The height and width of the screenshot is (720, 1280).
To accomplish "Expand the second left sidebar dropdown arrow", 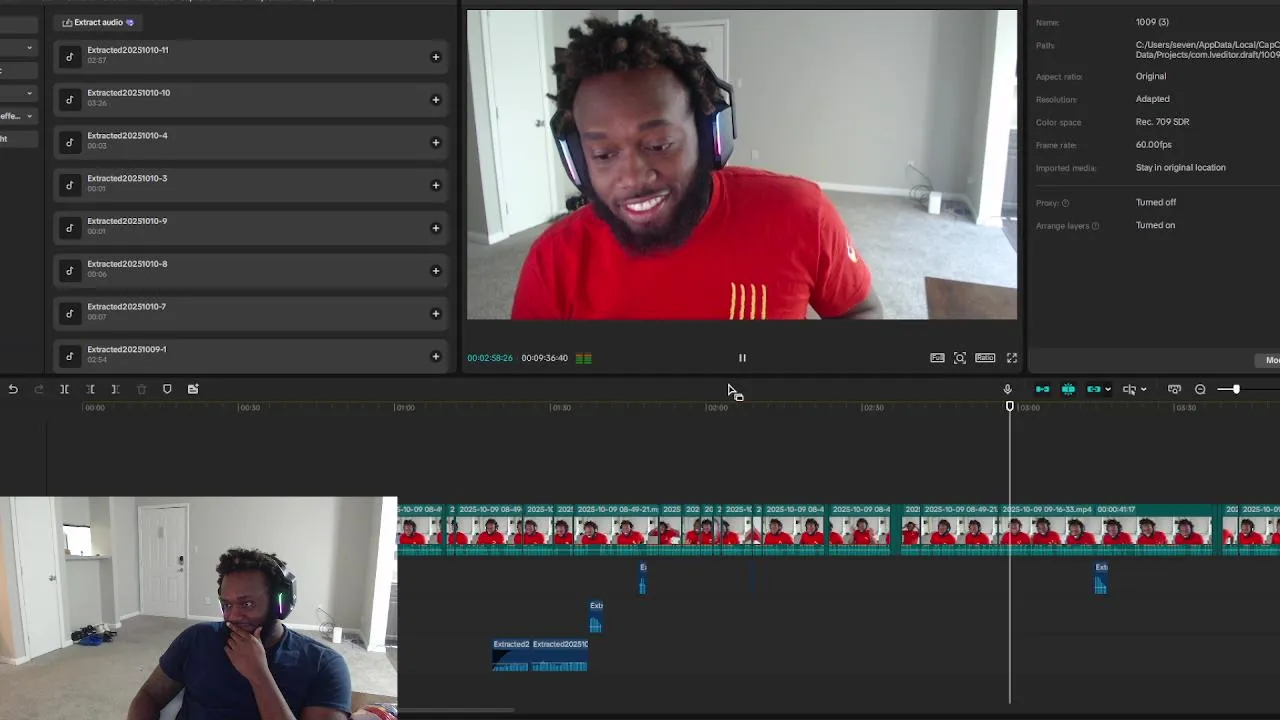I will [x=29, y=93].
